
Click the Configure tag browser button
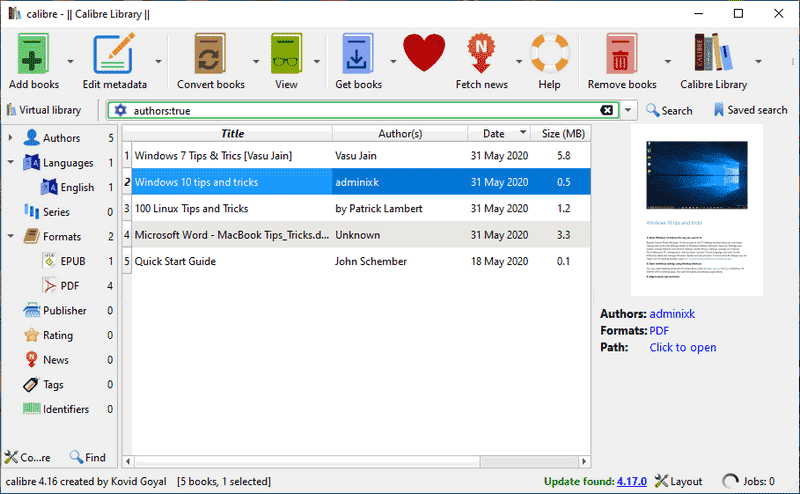point(28,457)
